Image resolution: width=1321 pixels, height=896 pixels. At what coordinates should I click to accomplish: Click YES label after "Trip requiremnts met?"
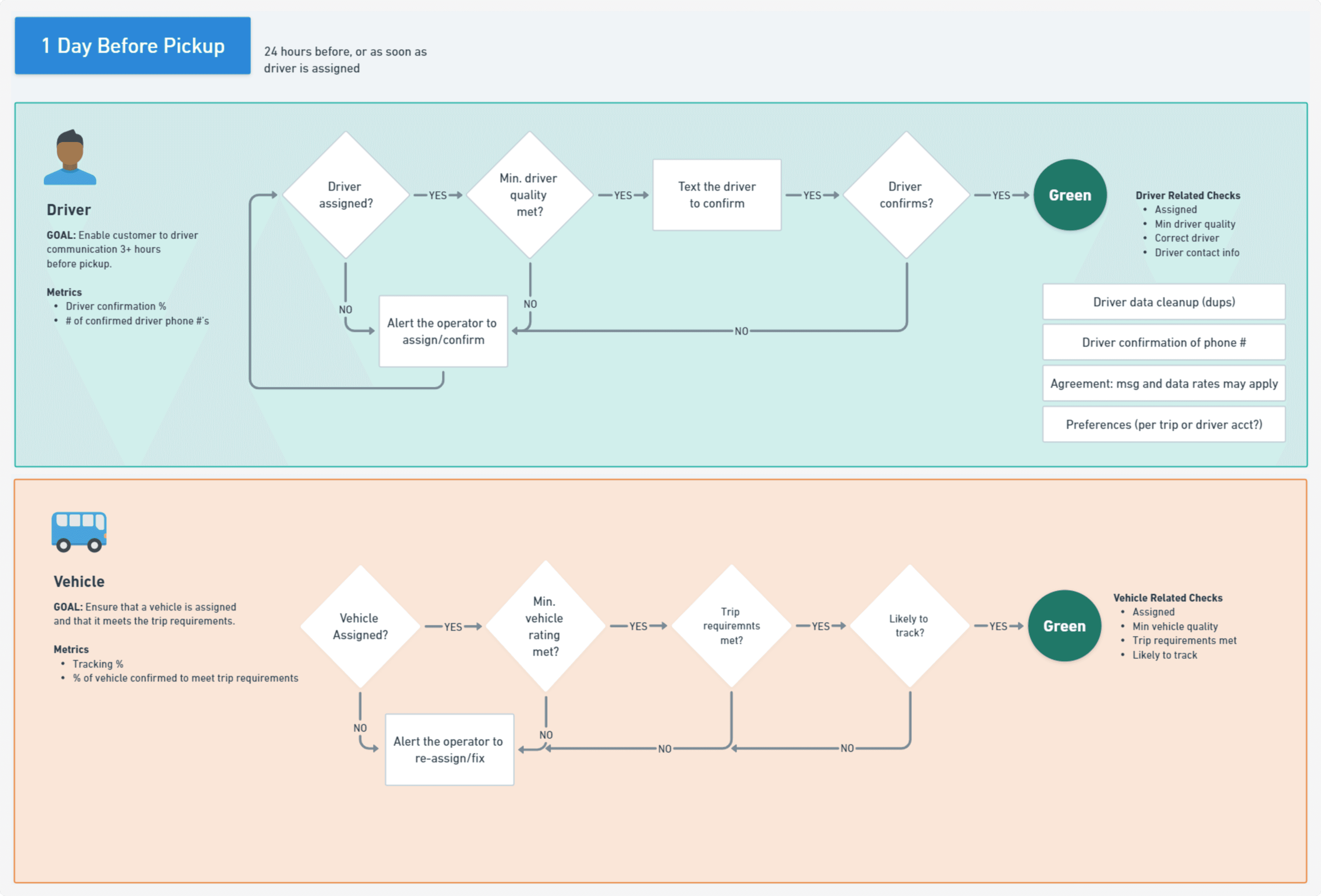821,627
